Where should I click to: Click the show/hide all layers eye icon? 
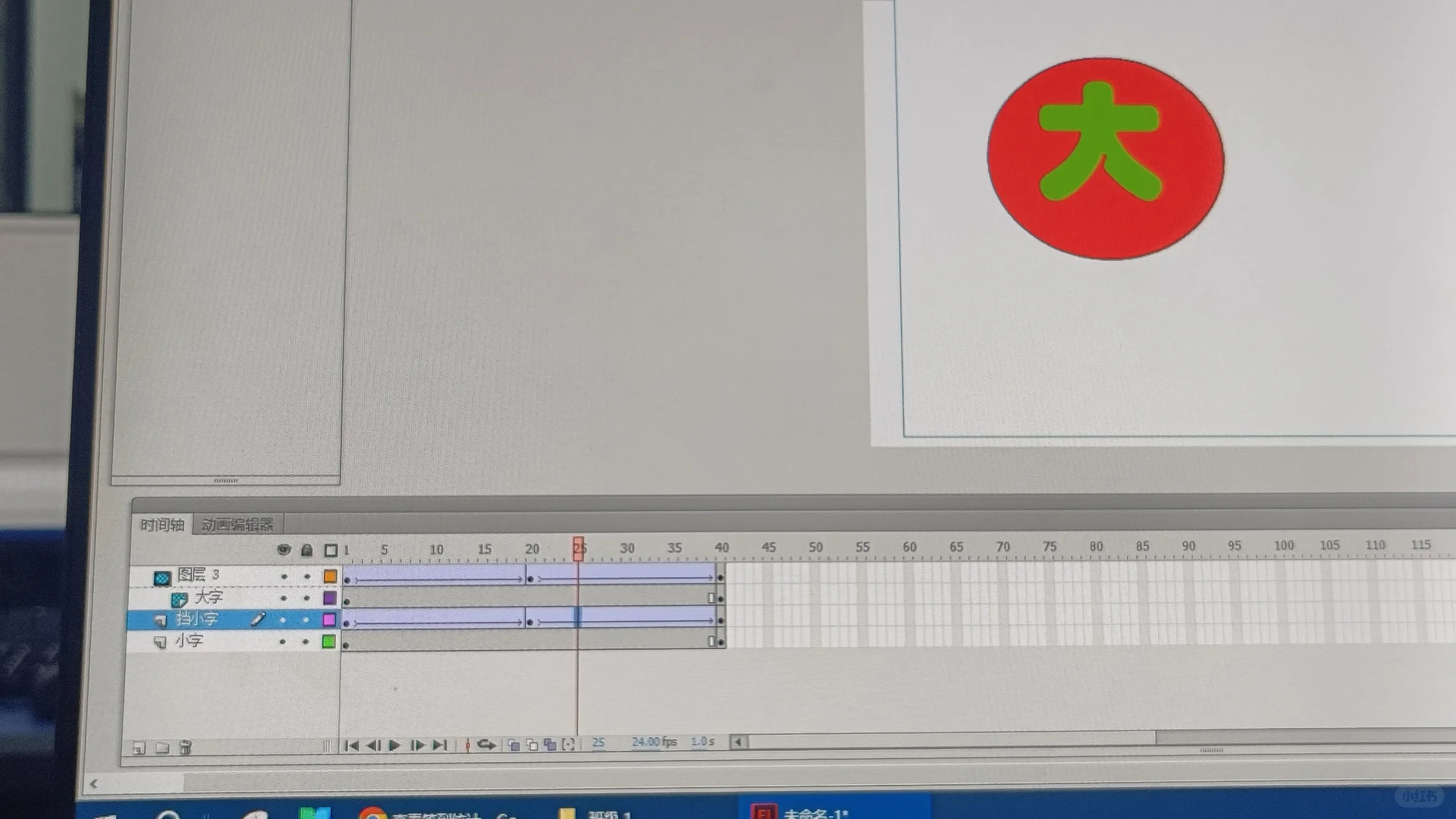pyautogui.click(x=284, y=550)
